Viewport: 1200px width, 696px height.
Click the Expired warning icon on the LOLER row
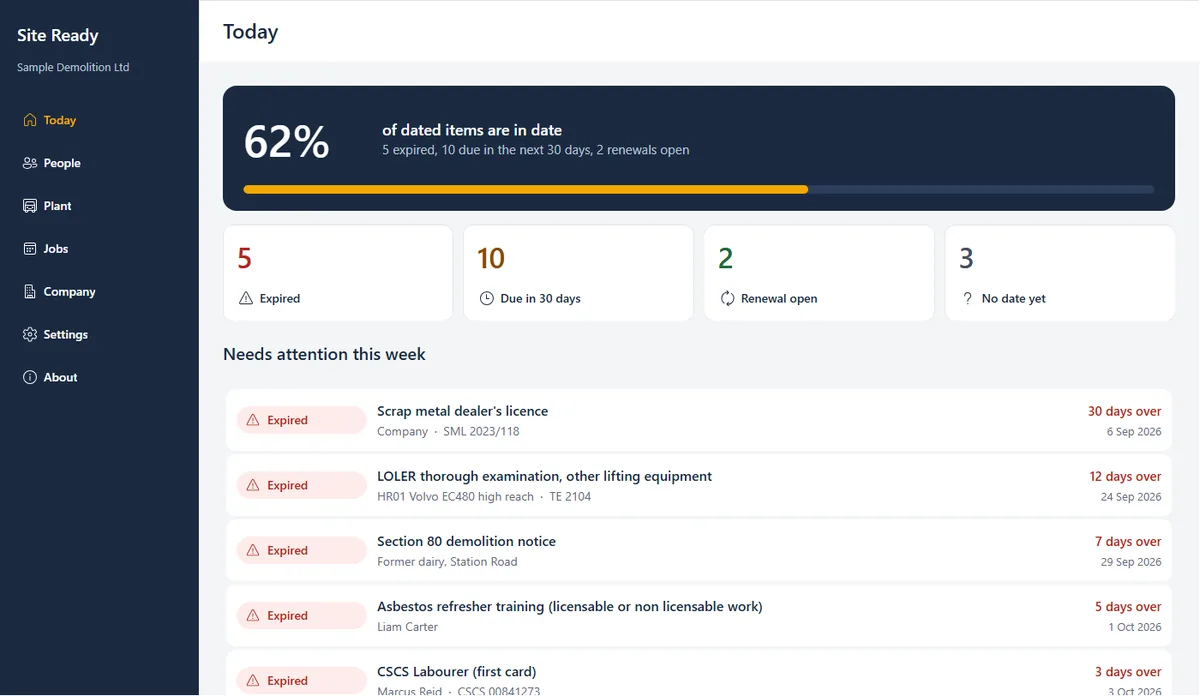[253, 485]
